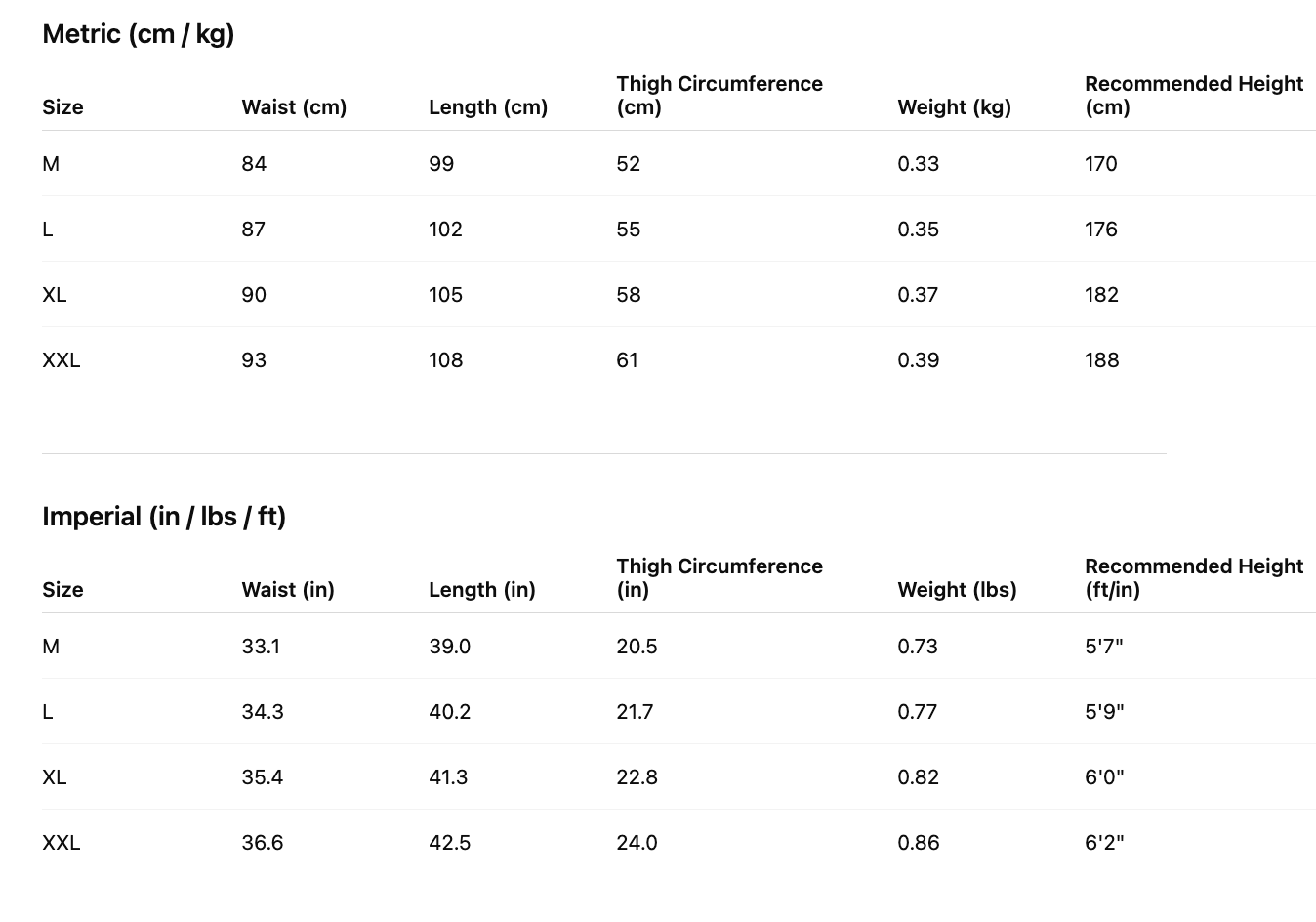The width and height of the screenshot is (1316, 922).
Task: Click the Length (cm) column header
Action: (487, 107)
